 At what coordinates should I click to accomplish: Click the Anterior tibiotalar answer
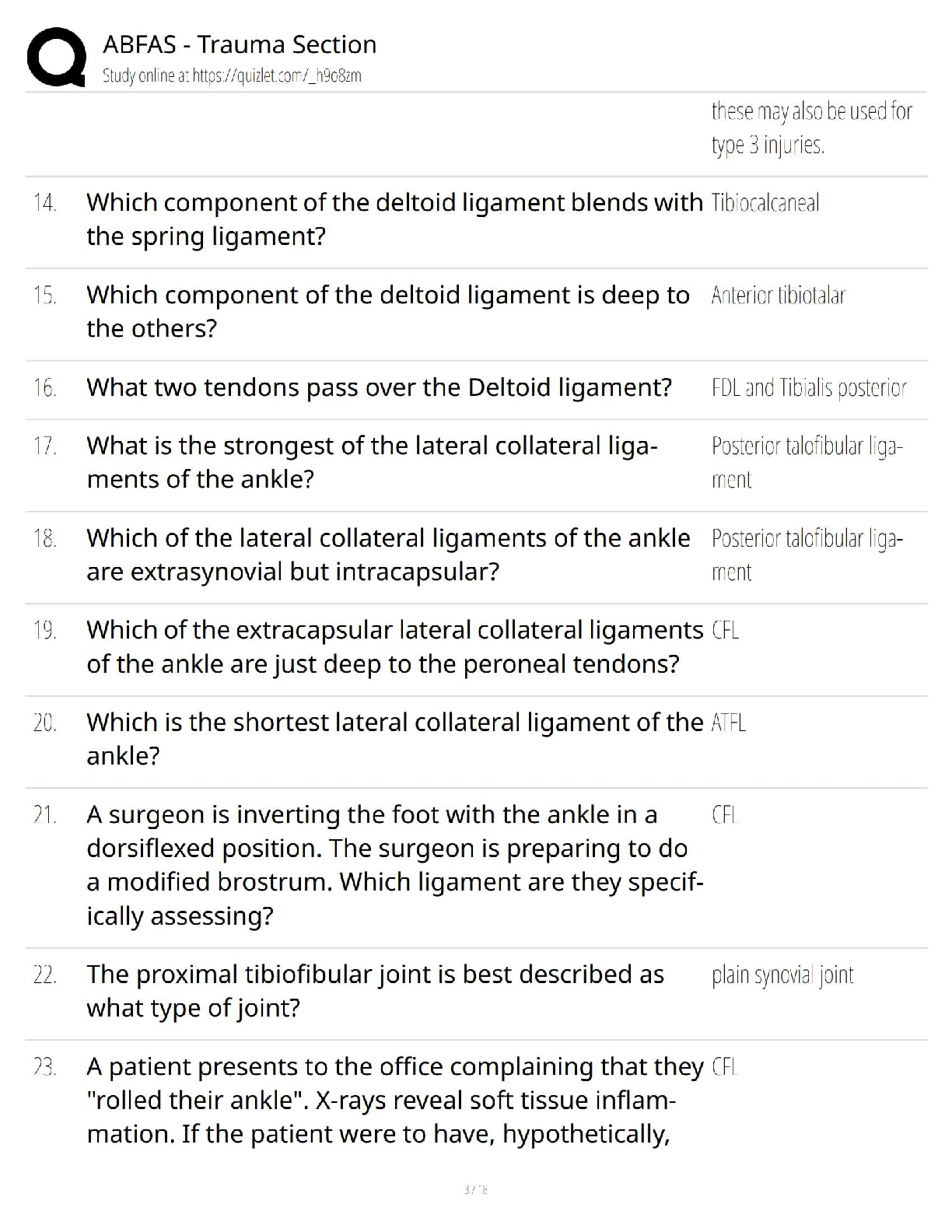(779, 296)
